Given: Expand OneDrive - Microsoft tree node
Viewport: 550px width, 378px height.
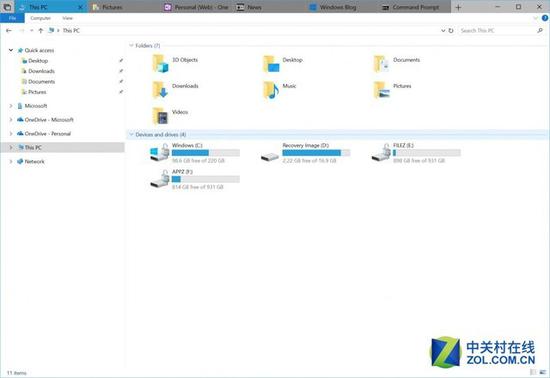Looking at the screenshot, I should coord(11,120).
